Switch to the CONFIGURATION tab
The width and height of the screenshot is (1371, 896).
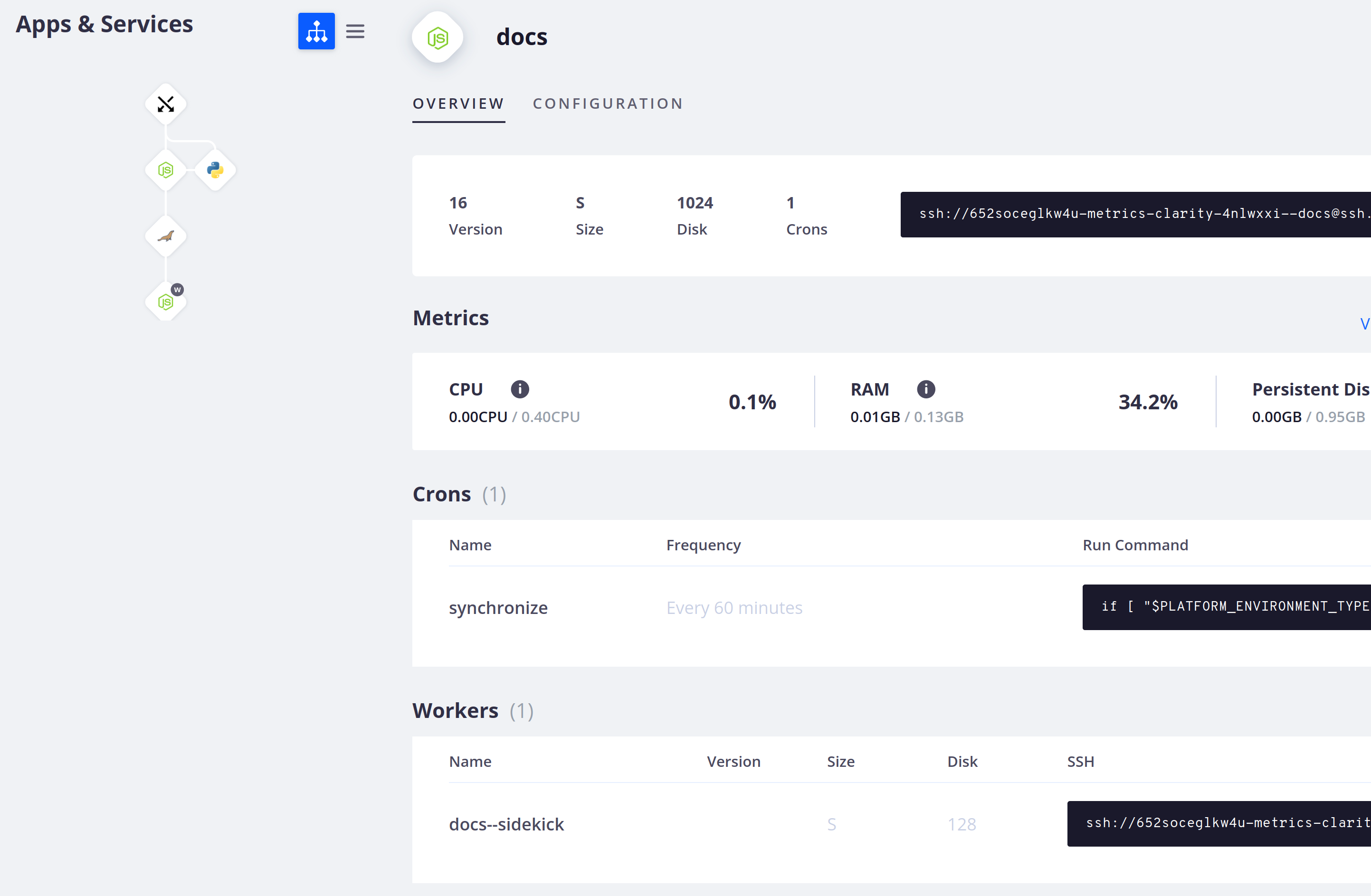click(608, 104)
